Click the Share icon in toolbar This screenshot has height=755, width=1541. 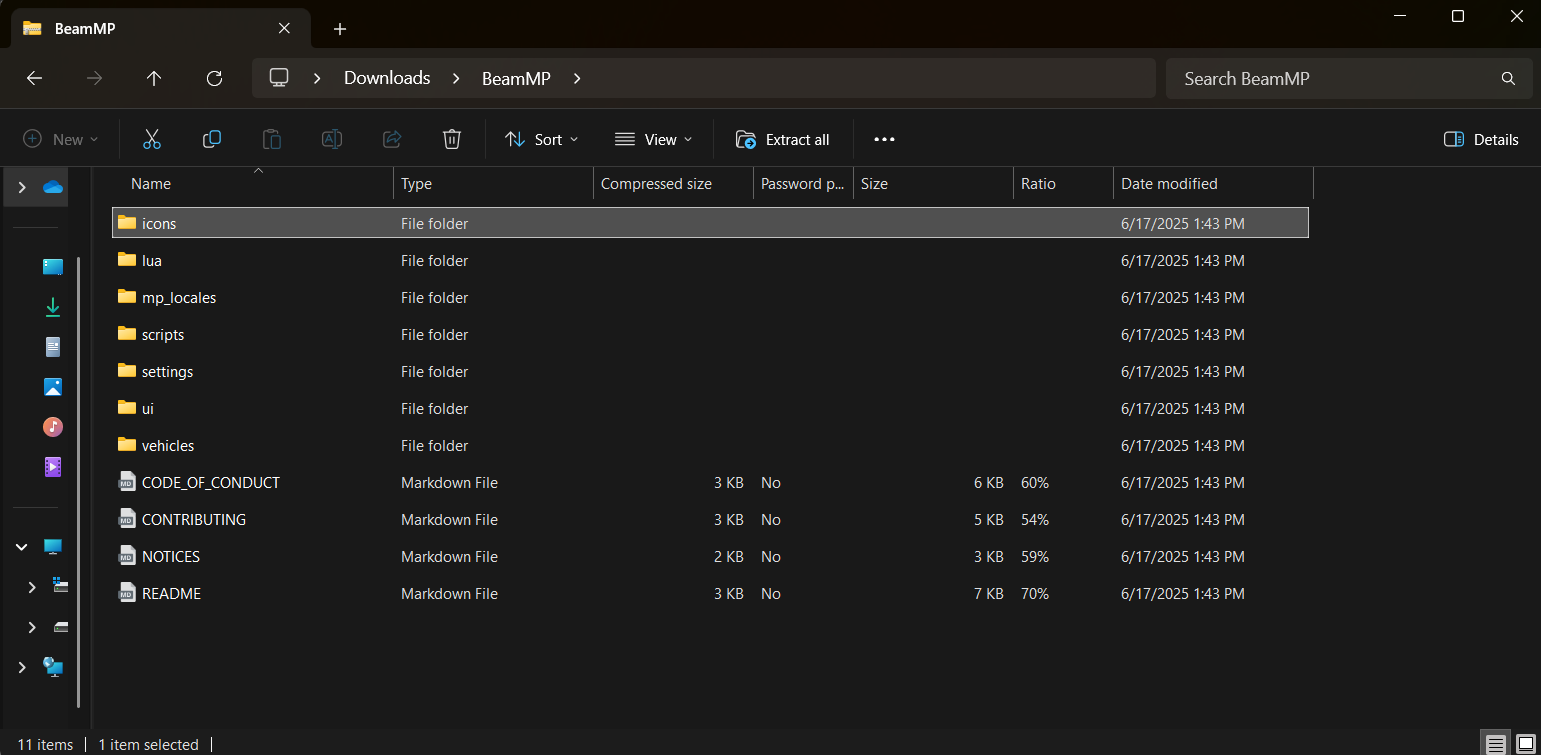coord(392,139)
